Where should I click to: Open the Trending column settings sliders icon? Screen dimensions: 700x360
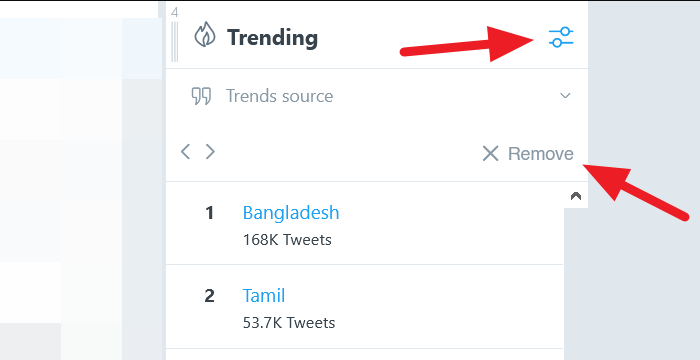click(561, 38)
